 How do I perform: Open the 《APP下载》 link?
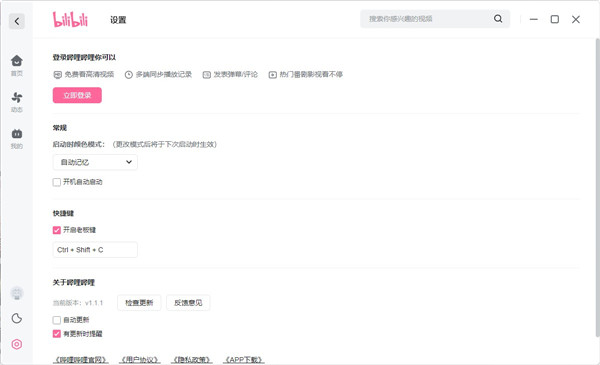244,360
